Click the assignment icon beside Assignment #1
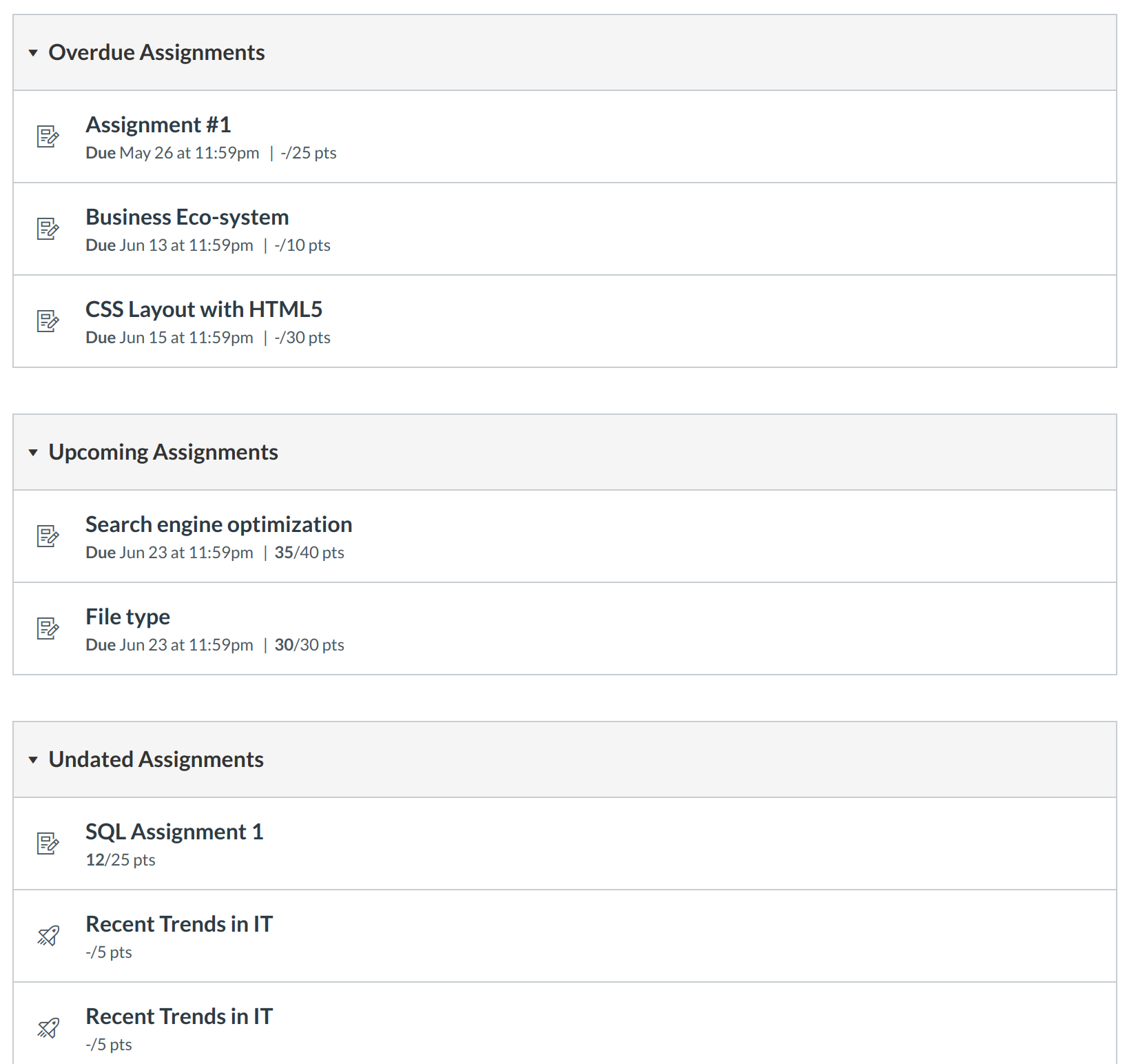Viewport: 1138px width, 1064px height. click(48, 136)
